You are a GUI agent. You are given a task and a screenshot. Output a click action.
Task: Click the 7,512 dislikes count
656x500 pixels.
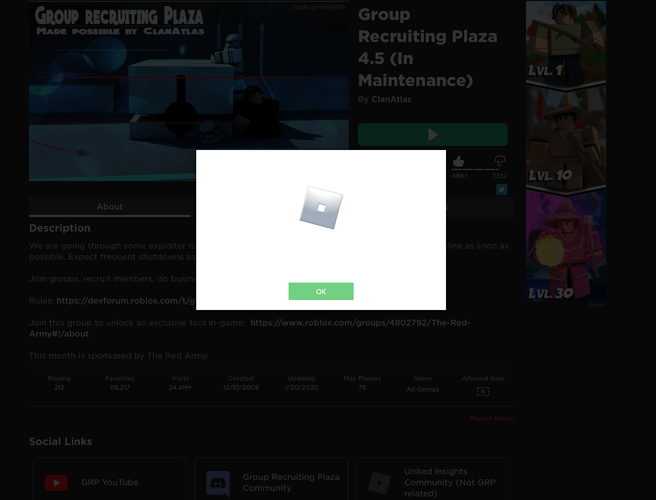499,176
